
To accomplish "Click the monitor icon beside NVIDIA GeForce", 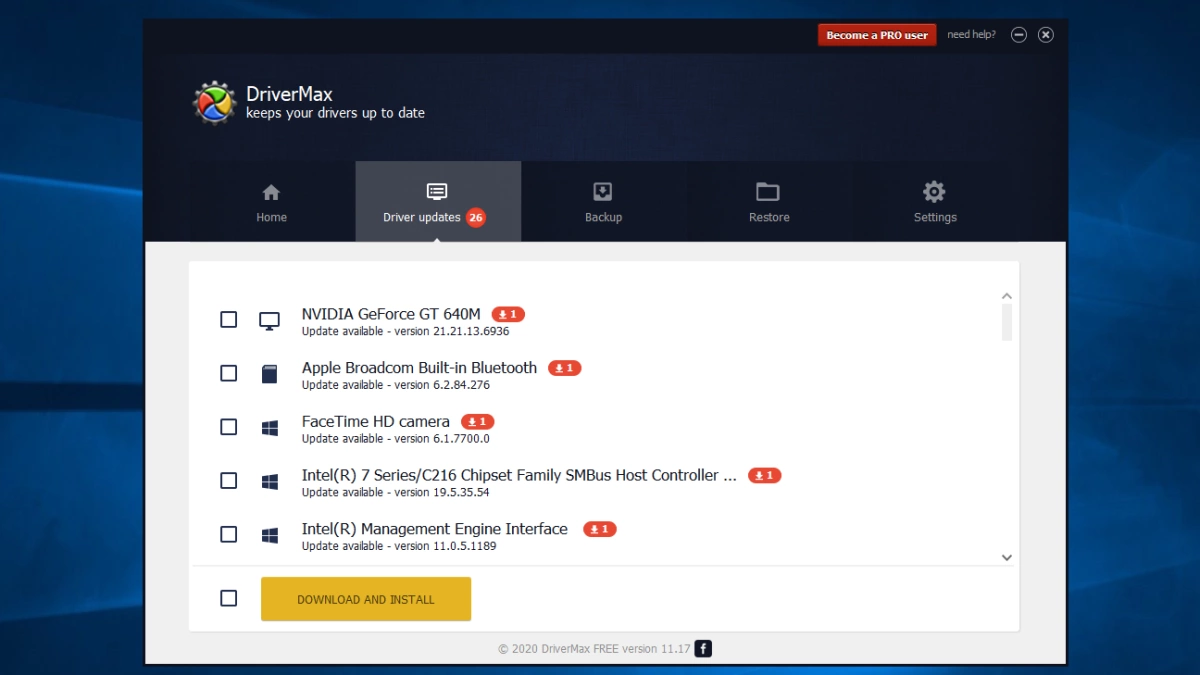I will pos(269,320).
